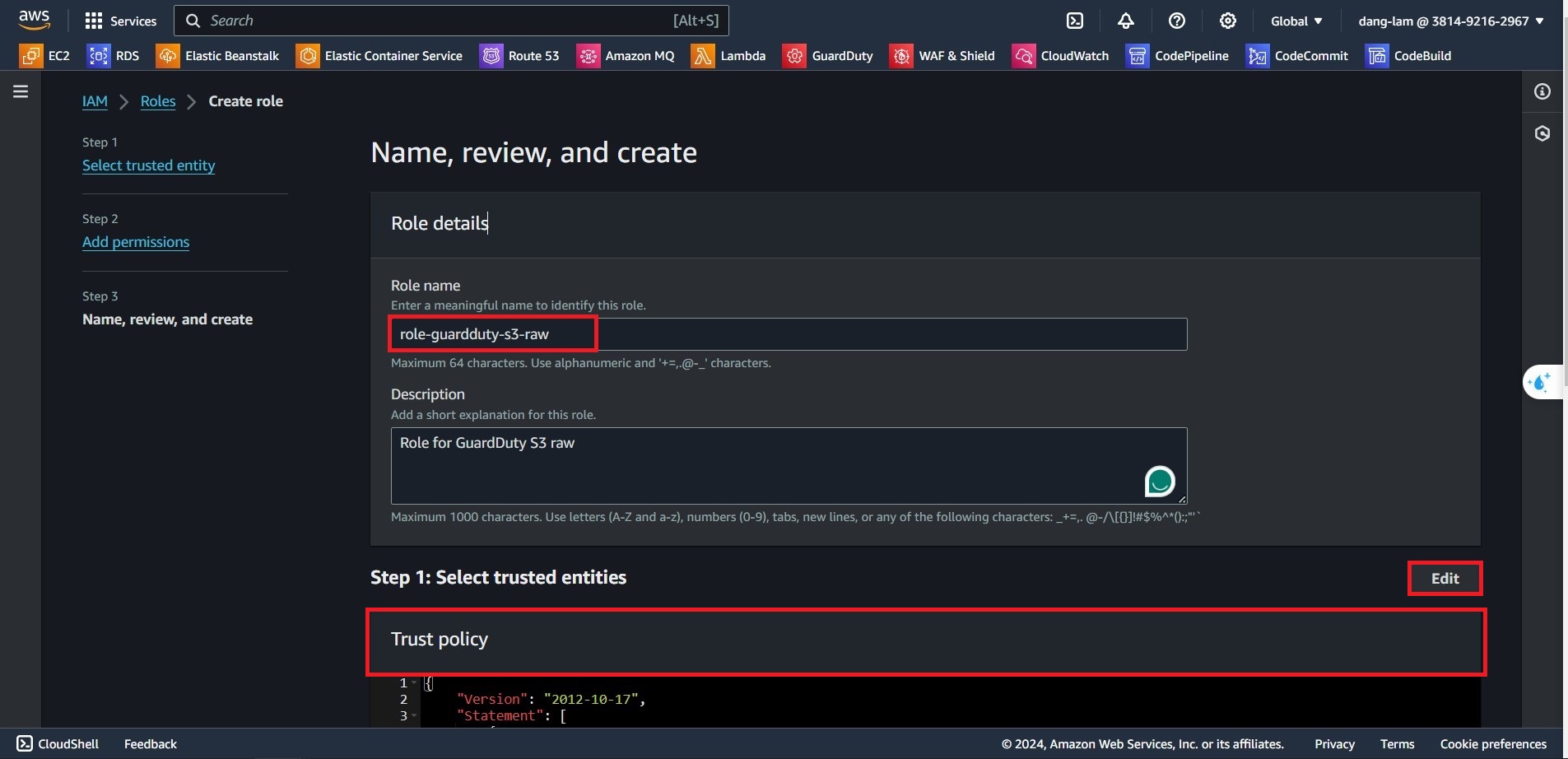Go to CloudWatch from favorites bar
The height and width of the screenshot is (759, 1568).
[x=1060, y=56]
